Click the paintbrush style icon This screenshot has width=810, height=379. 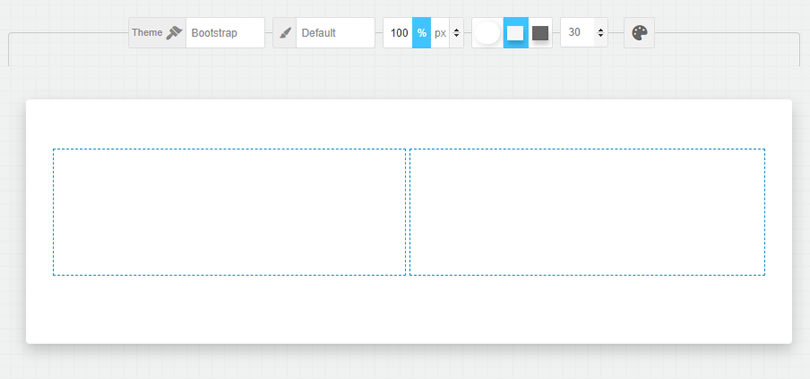pyautogui.click(x=285, y=33)
